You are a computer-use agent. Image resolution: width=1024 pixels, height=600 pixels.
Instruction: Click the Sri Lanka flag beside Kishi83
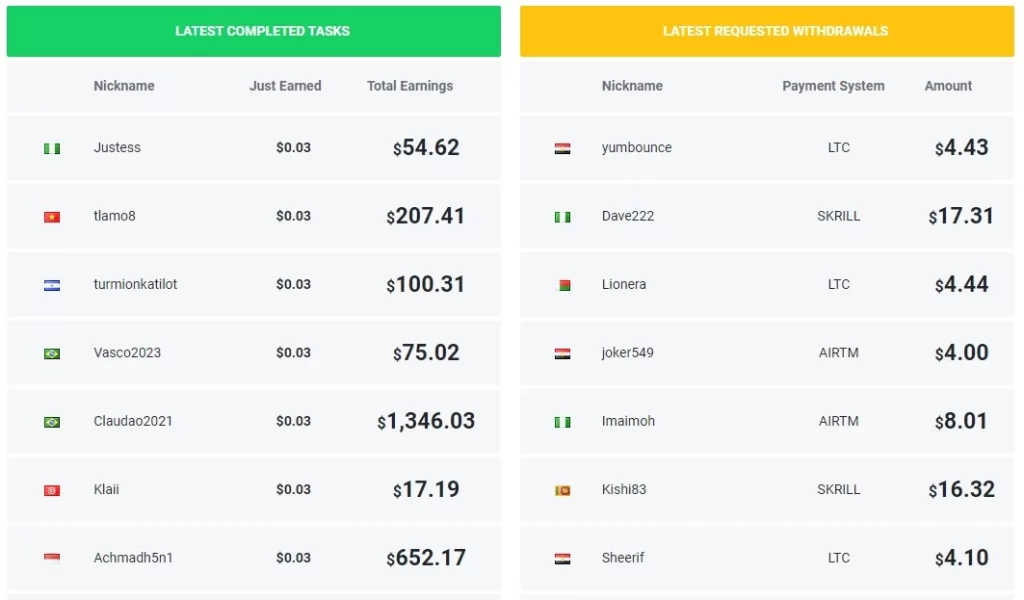pos(562,490)
